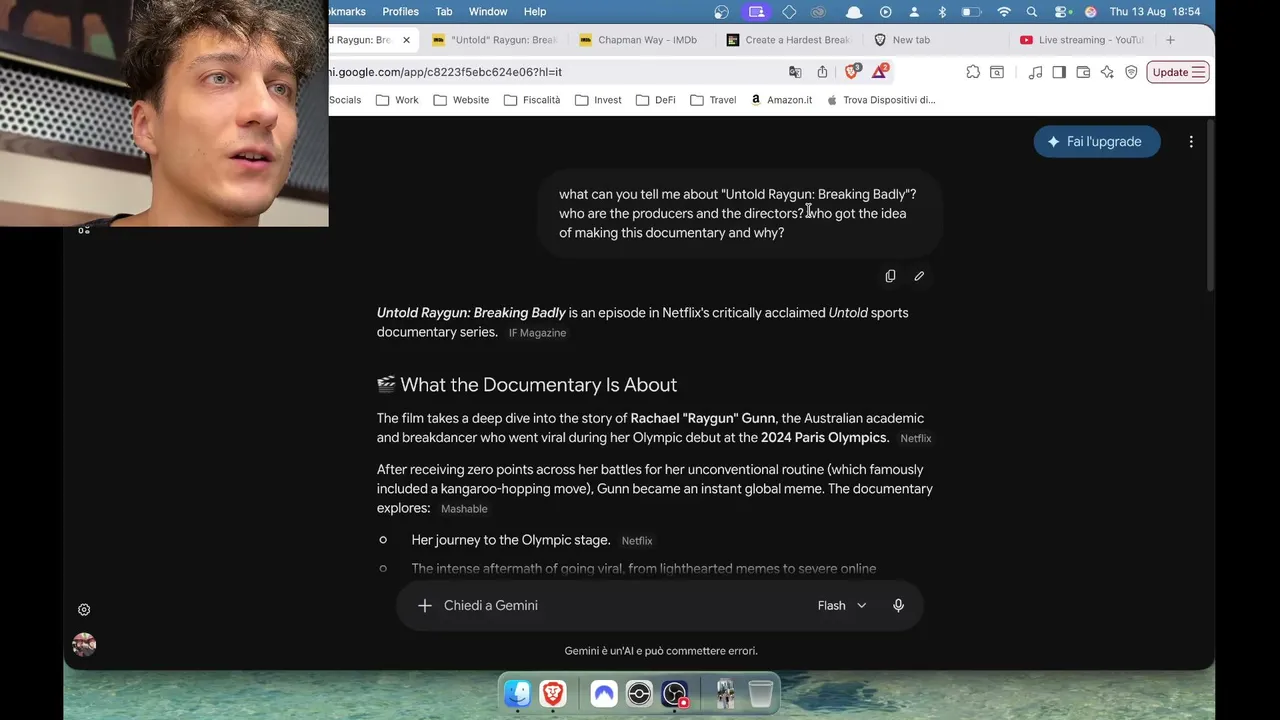Open the account avatar in sidebar
This screenshot has width=1280, height=720.
(84, 645)
